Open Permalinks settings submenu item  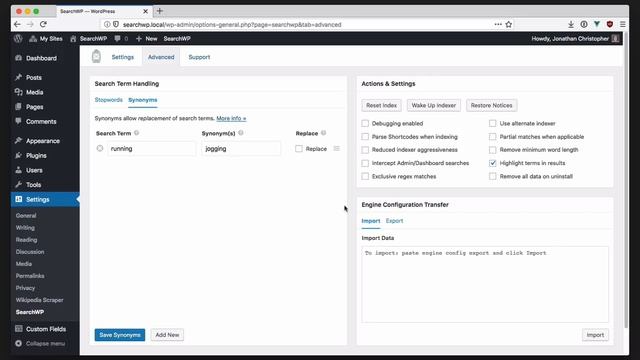pyautogui.click(x=30, y=276)
